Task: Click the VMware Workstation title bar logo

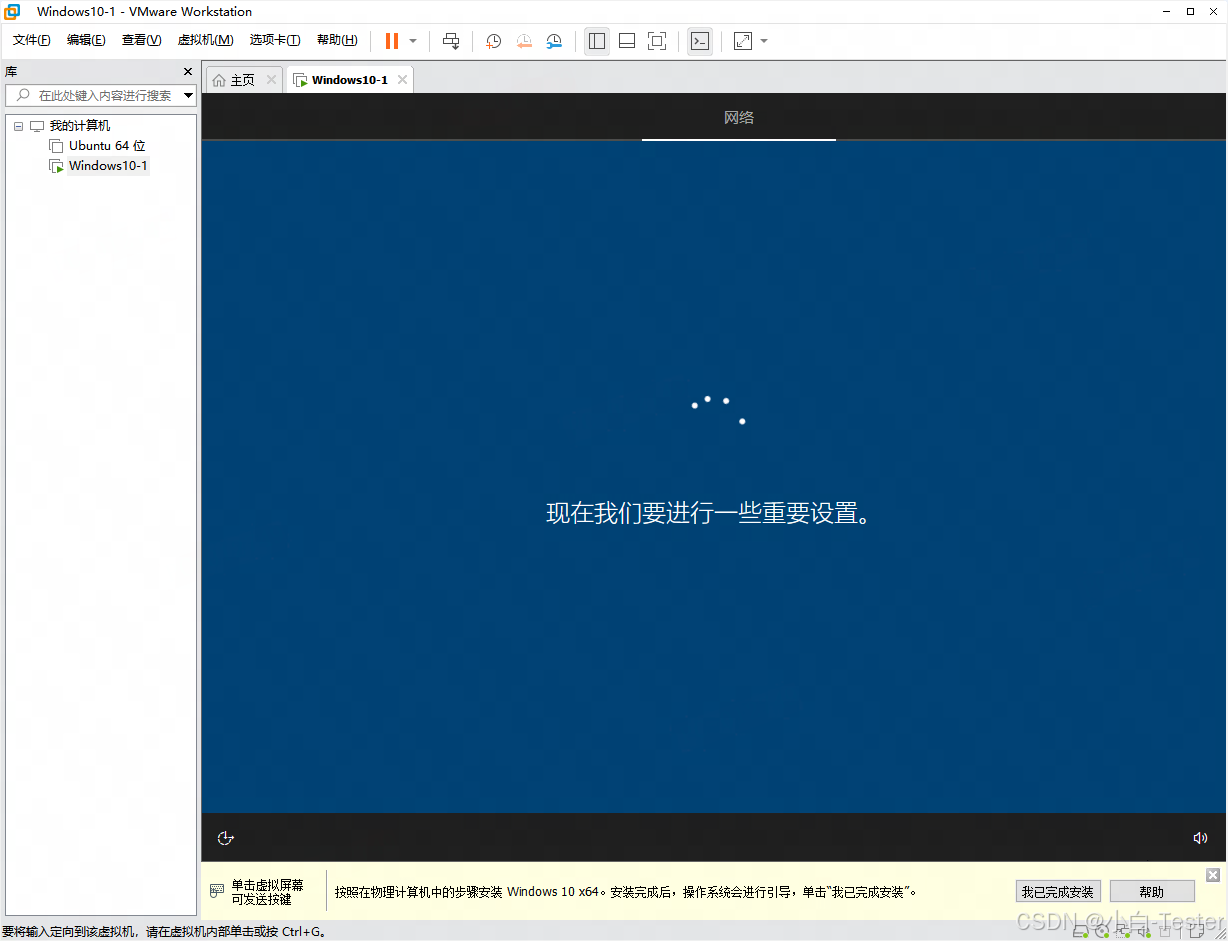Action: coord(13,11)
